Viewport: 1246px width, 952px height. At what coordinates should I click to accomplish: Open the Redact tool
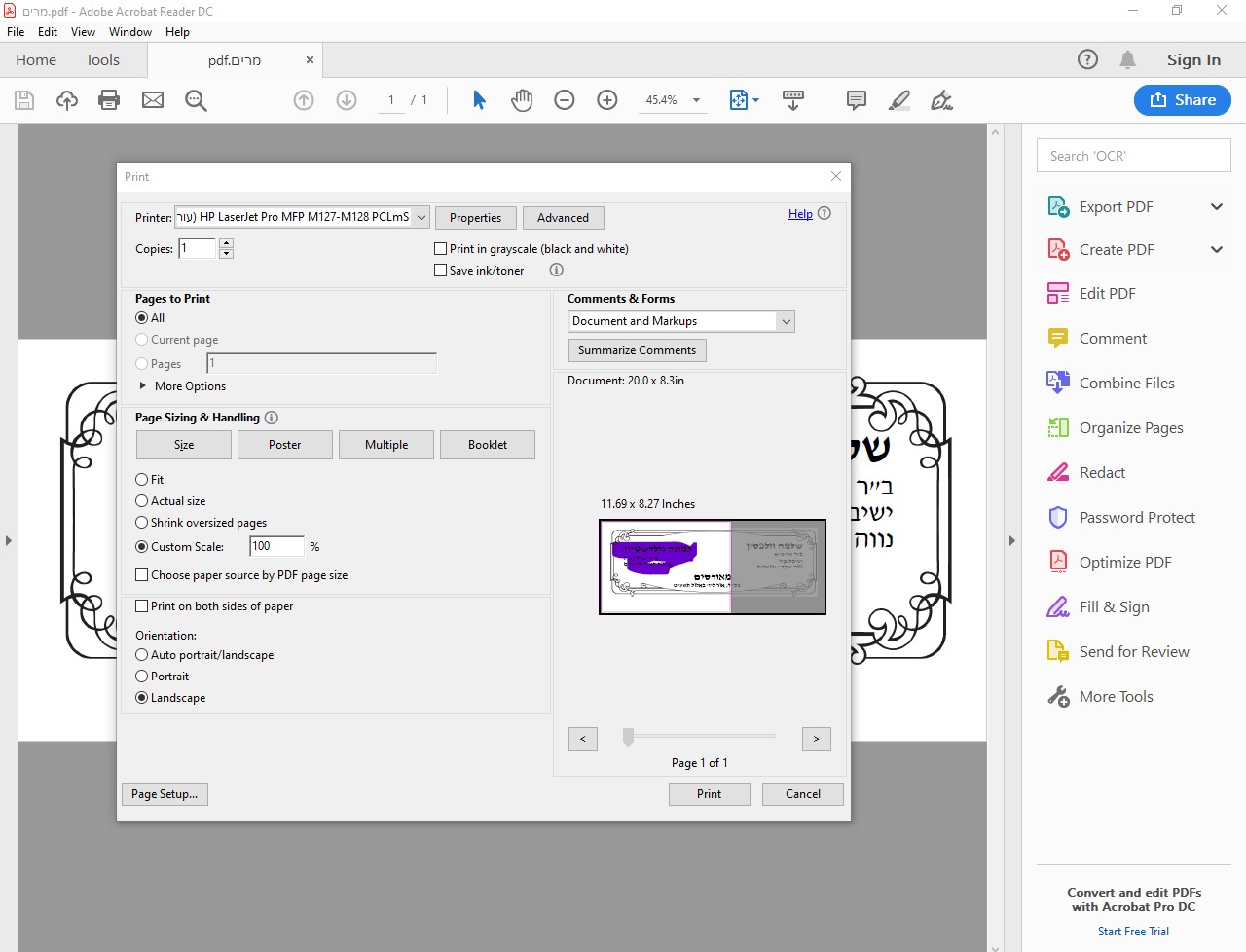[x=1102, y=472]
